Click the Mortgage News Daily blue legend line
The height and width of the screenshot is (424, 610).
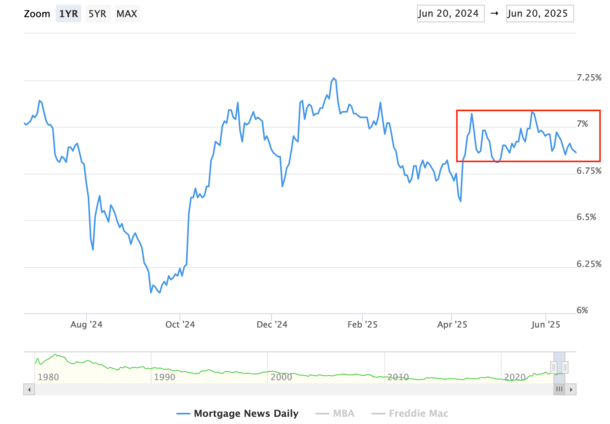183,412
